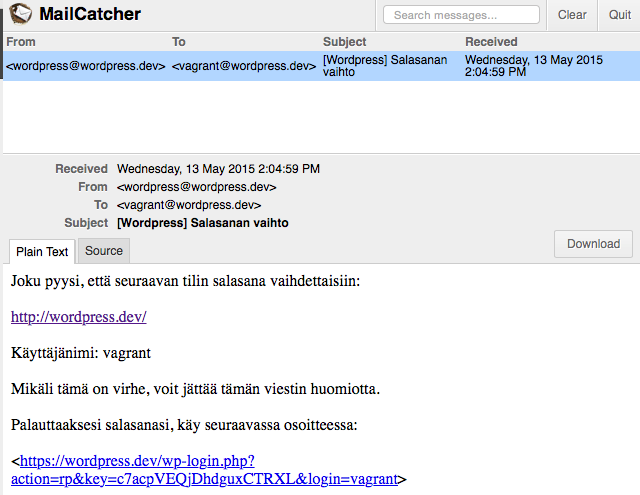
Task: Click the recipient vagrant@wordpress.dev in message list
Action: 244,66
